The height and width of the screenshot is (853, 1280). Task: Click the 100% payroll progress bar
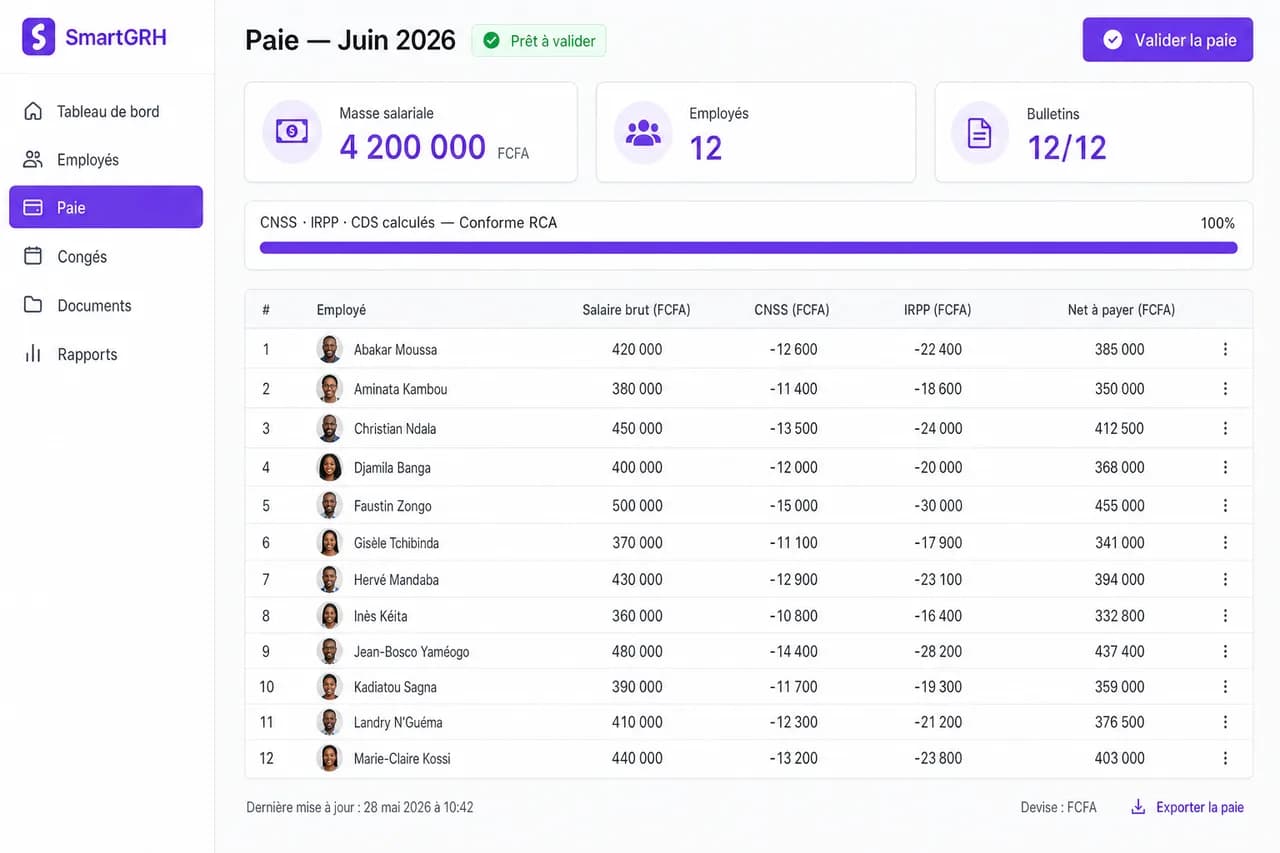(x=748, y=248)
